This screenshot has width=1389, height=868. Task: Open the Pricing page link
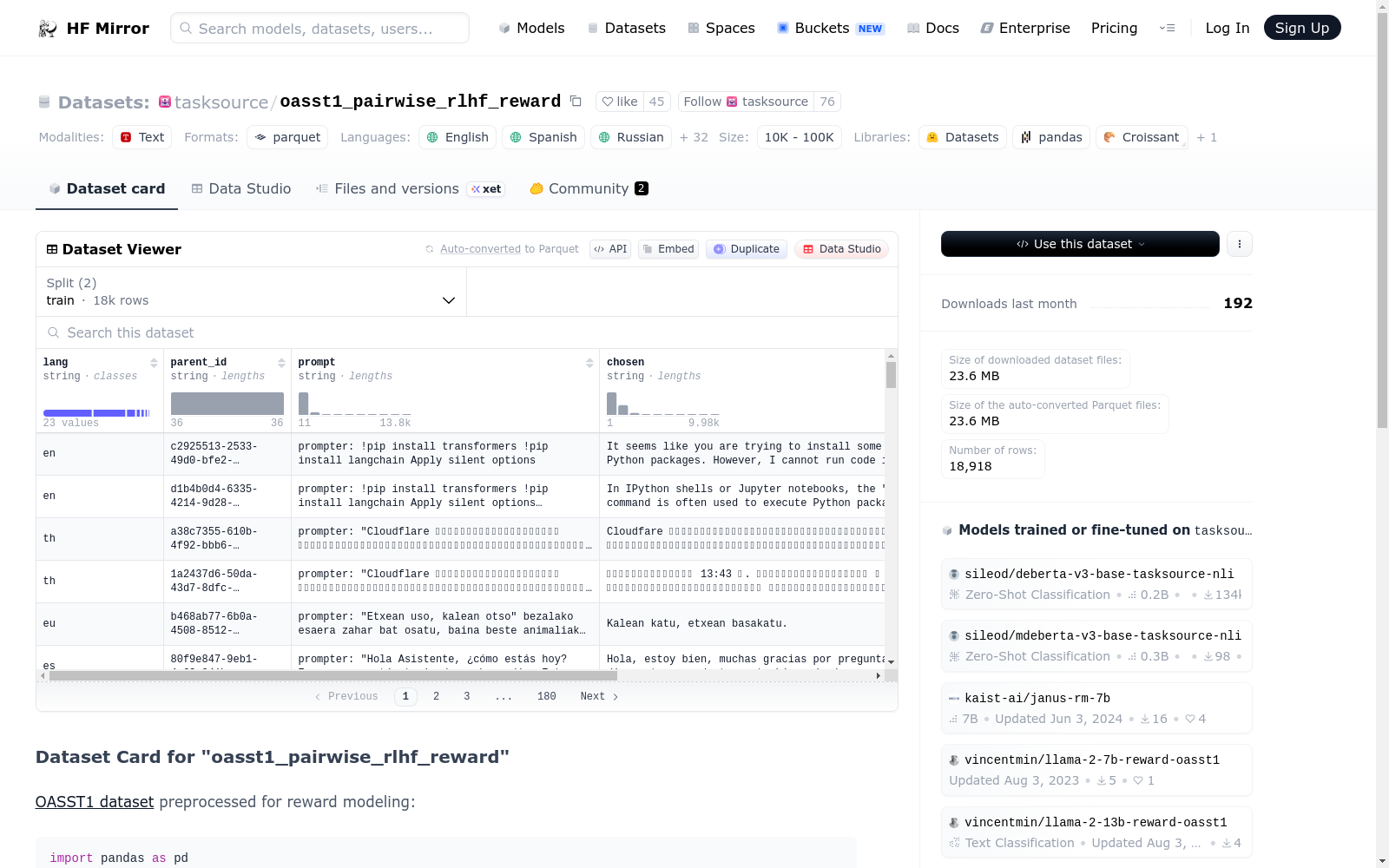[x=1114, y=29]
